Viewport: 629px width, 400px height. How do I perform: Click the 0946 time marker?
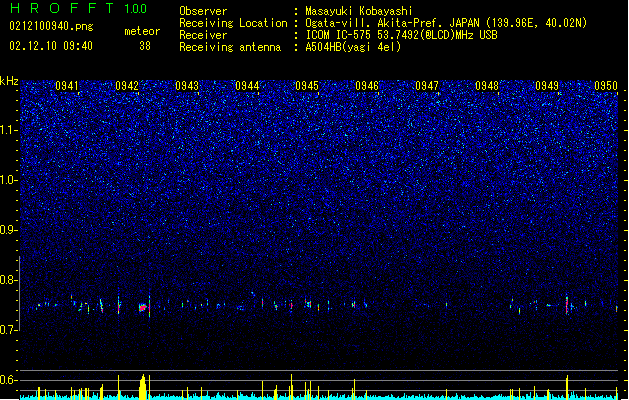pos(367,86)
